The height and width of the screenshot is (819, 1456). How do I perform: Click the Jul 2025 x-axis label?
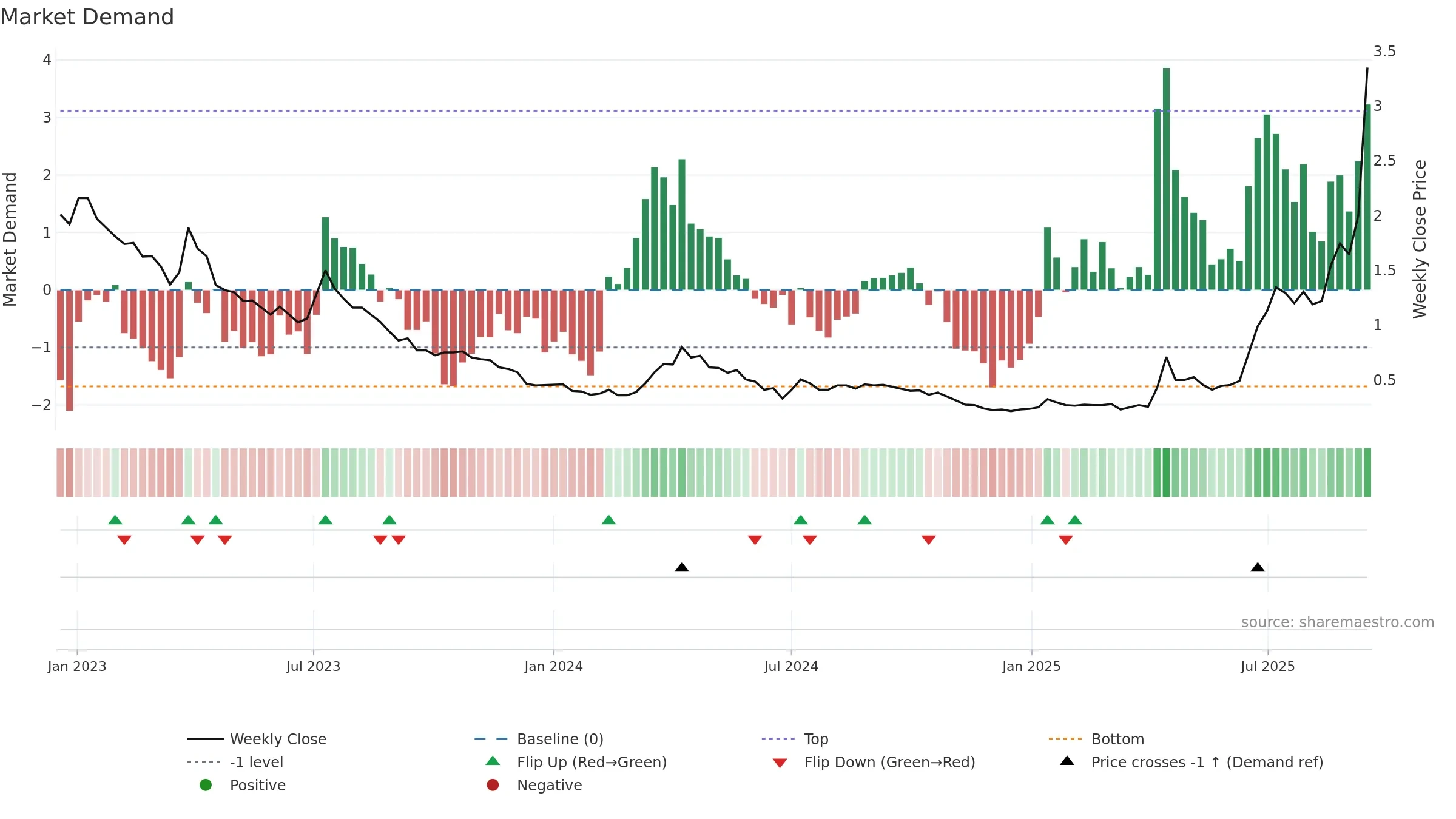(x=1268, y=667)
